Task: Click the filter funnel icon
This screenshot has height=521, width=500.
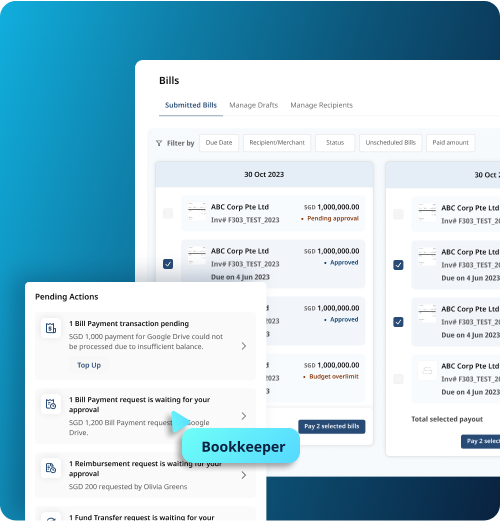Action: click(159, 143)
